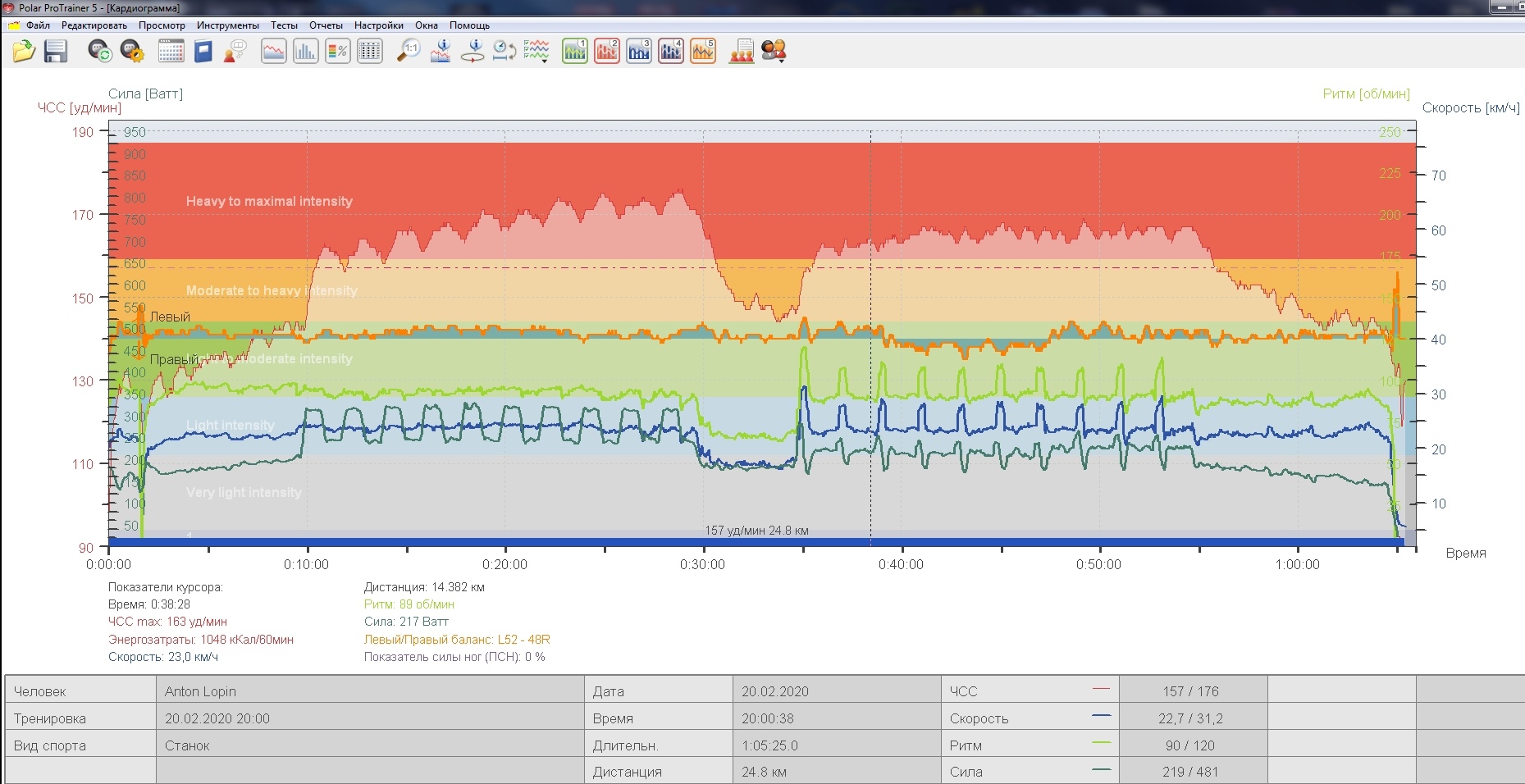Click the 0:30:00 mark on time axis
This screenshot has height=784, width=1525.
coord(702,564)
